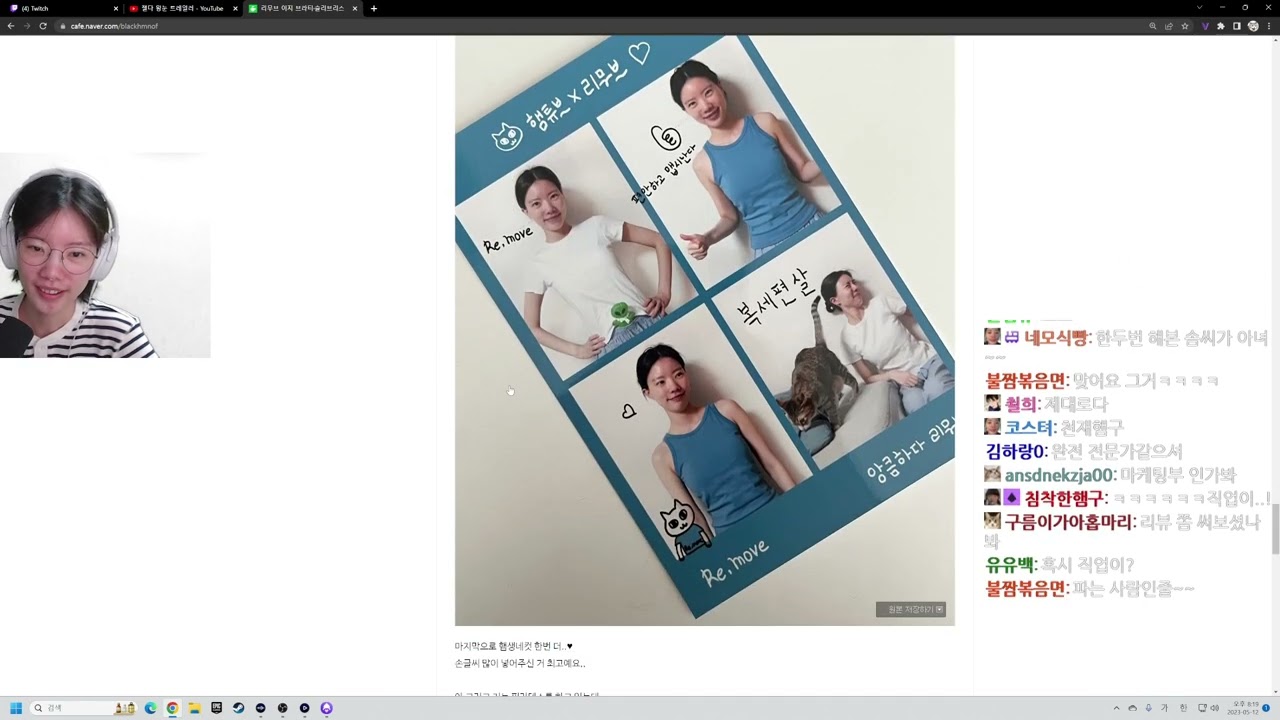Expand the tab search chevron
This screenshot has width=1280, height=720.
pyautogui.click(x=1199, y=8)
